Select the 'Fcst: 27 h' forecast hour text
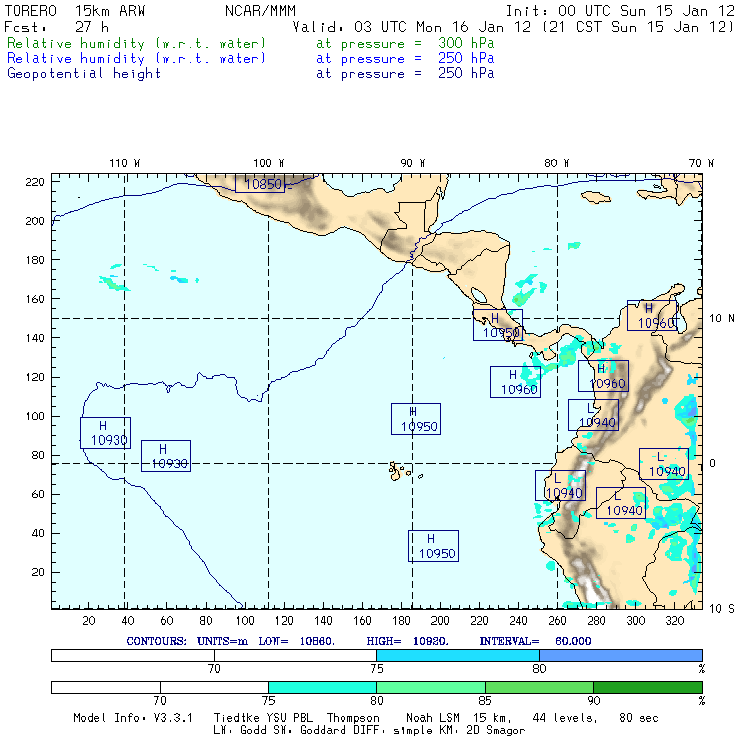 [57, 27]
